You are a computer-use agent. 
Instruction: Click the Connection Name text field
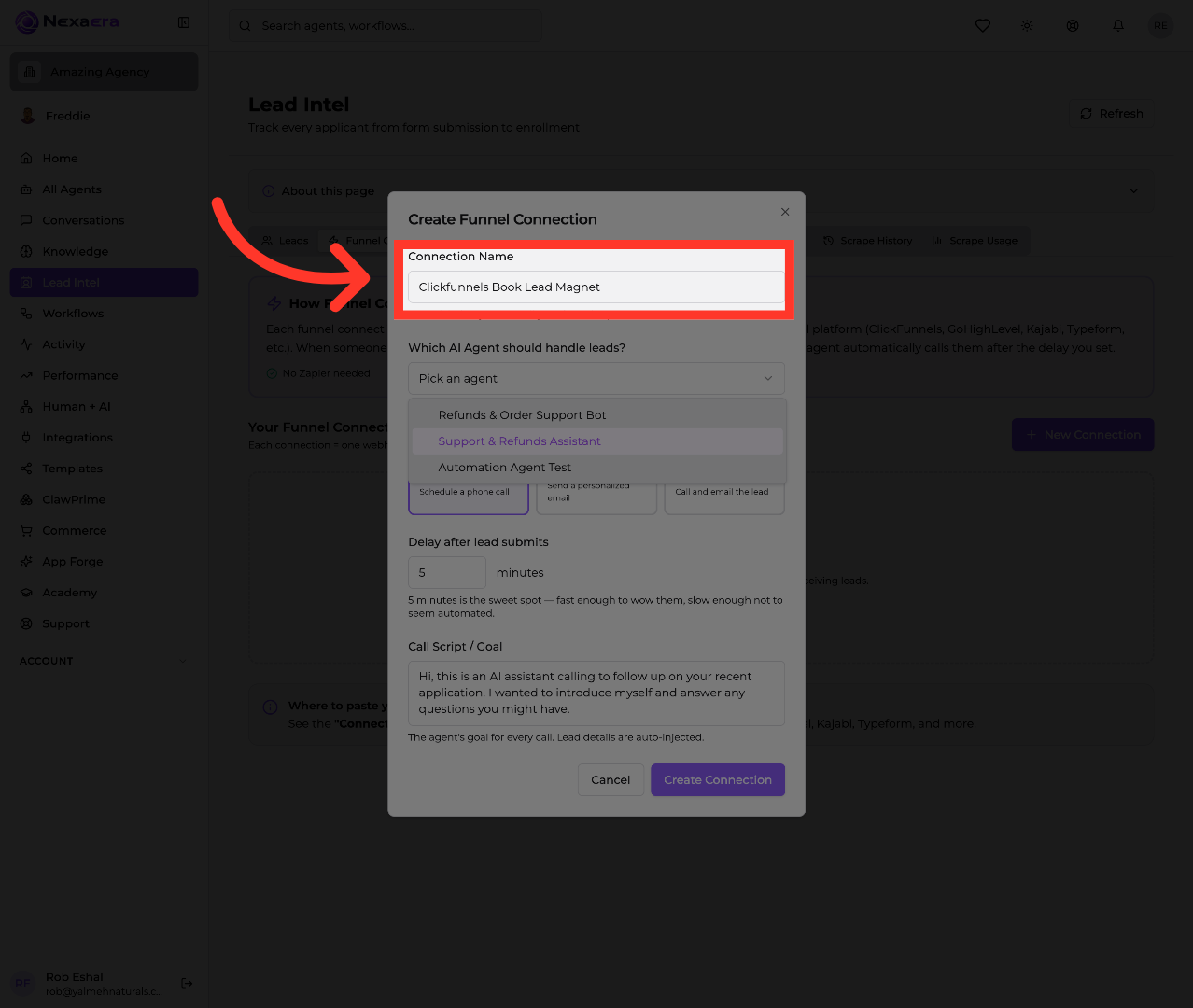(x=596, y=287)
